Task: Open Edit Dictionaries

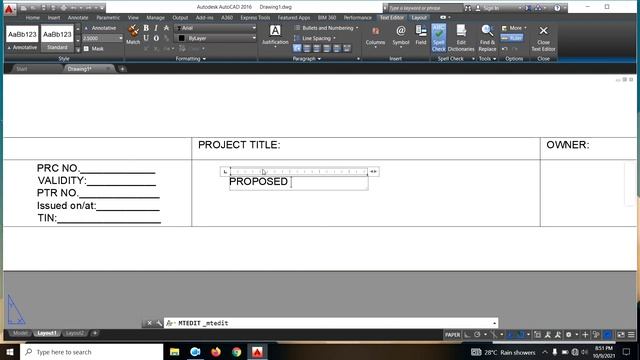Action: [461, 38]
